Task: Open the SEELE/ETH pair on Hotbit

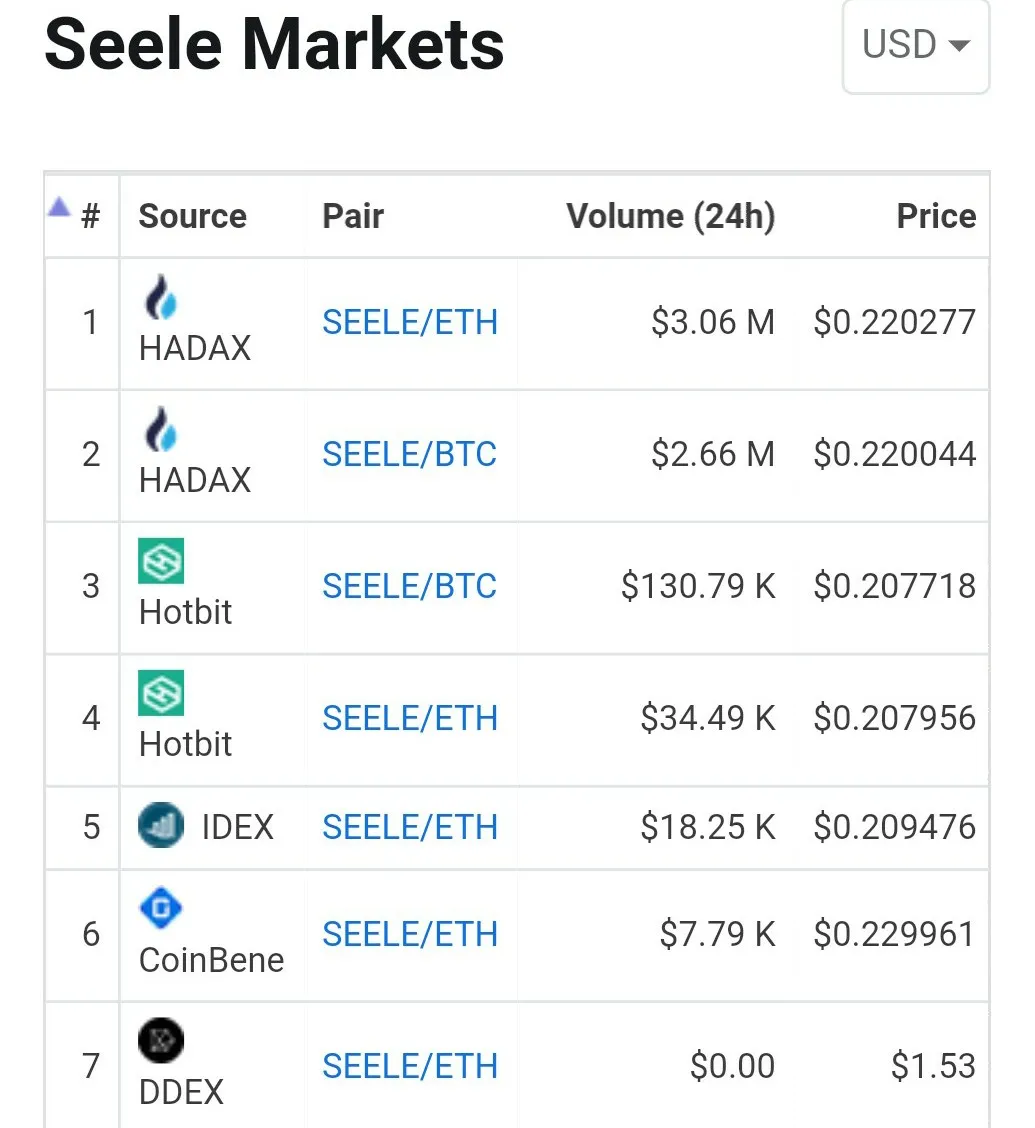Action: click(x=410, y=718)
